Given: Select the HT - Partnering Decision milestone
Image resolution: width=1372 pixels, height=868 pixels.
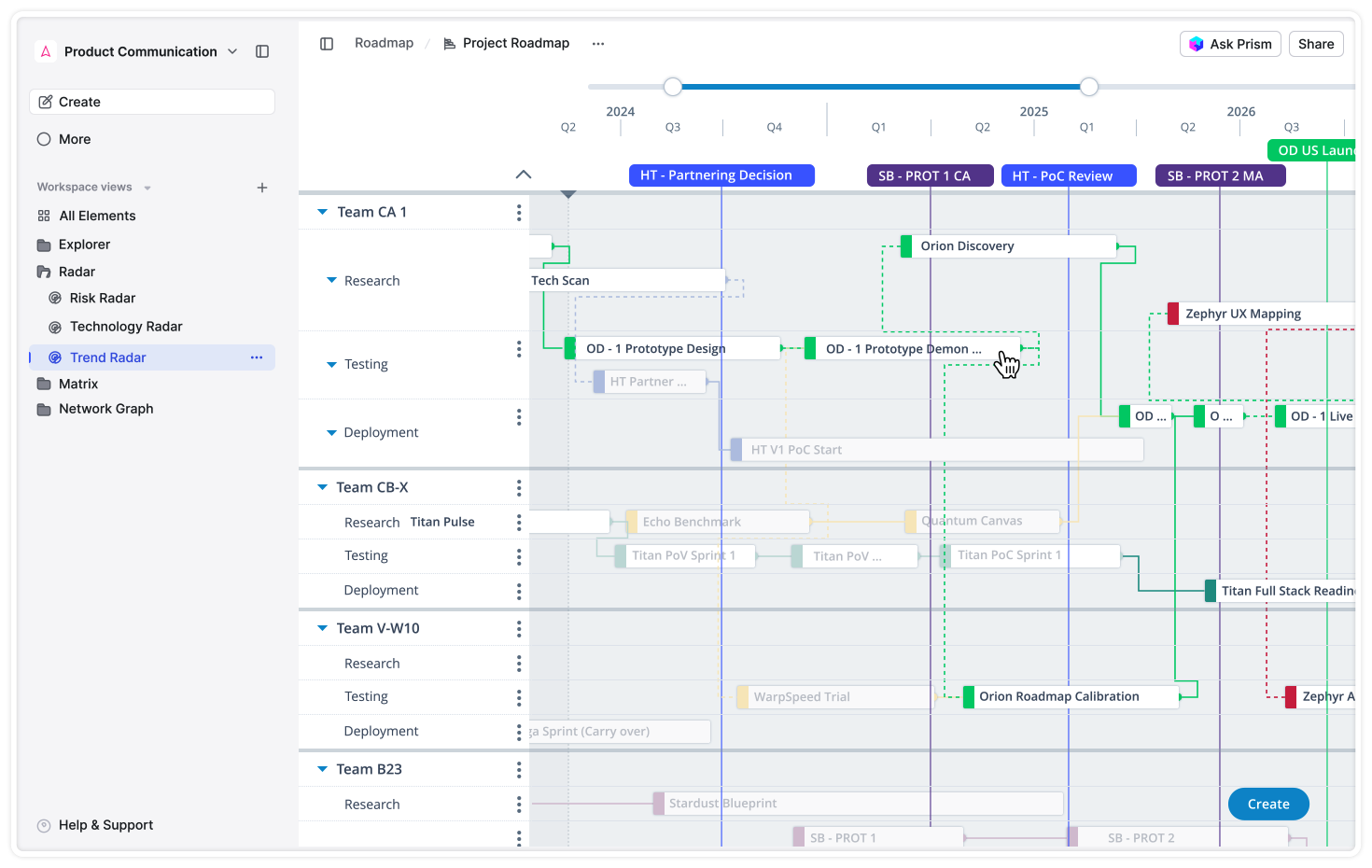Looking at the screenshot, I should [x=721, y=175].
